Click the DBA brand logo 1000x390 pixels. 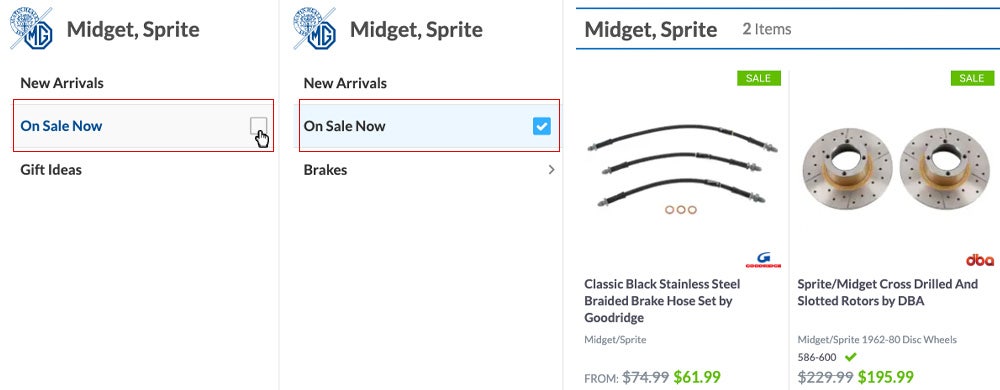point(979,260)
